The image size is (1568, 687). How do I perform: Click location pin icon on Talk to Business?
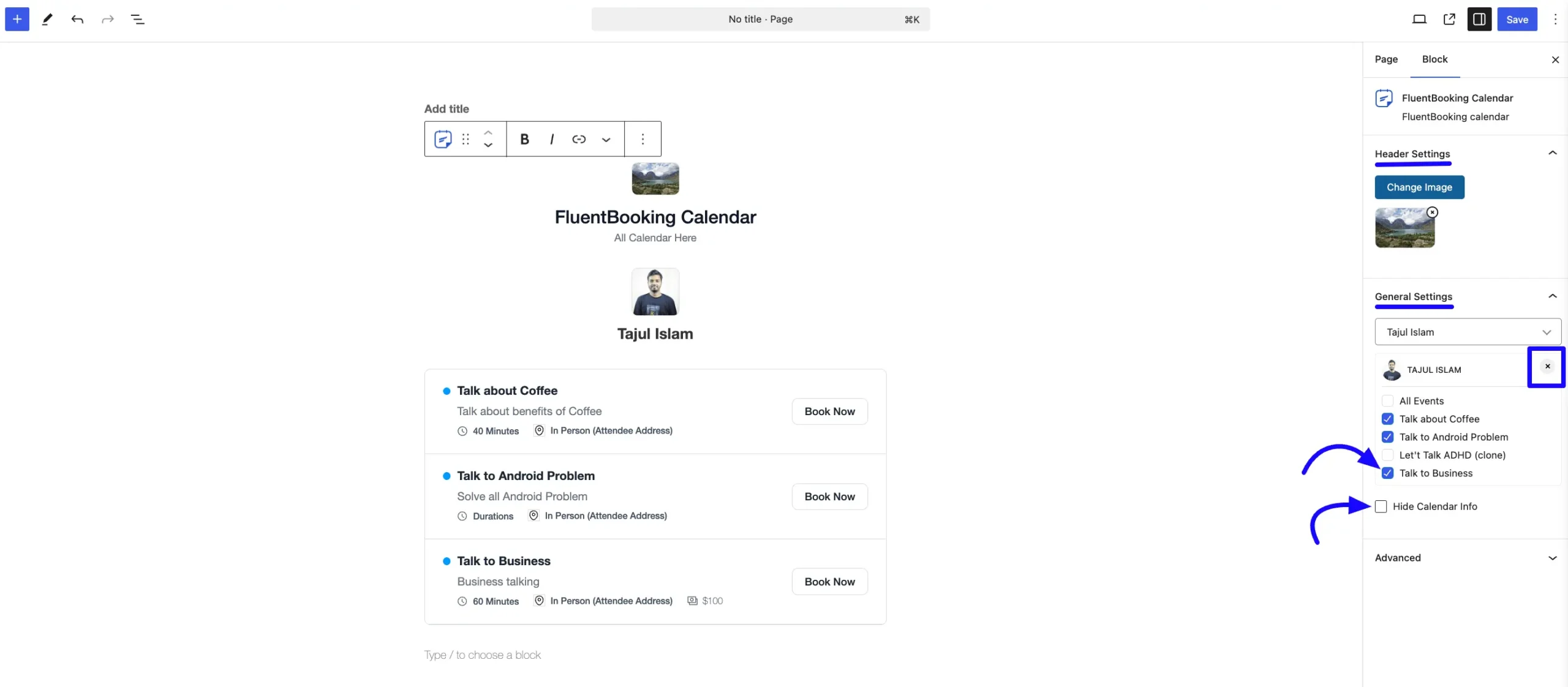point(539,601)
